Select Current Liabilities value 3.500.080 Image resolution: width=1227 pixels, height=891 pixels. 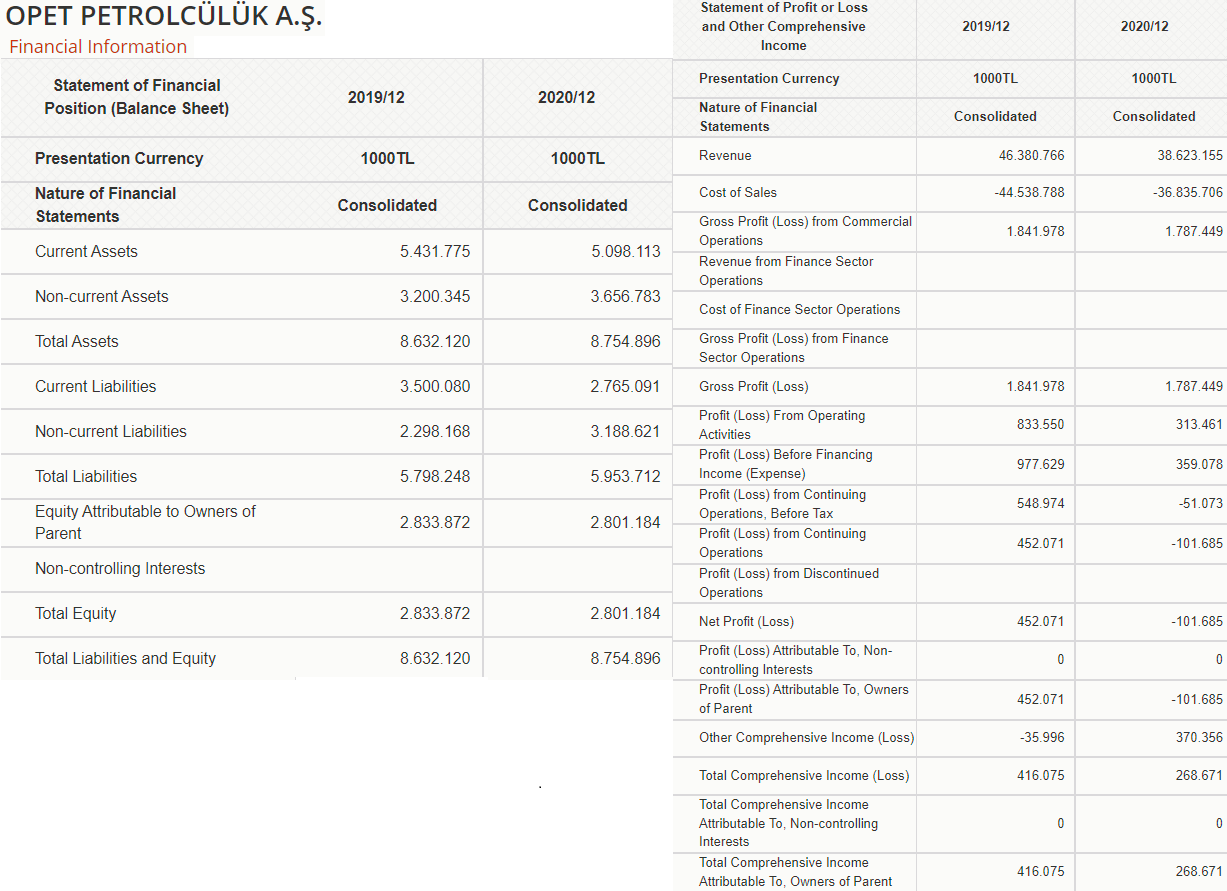435,386
